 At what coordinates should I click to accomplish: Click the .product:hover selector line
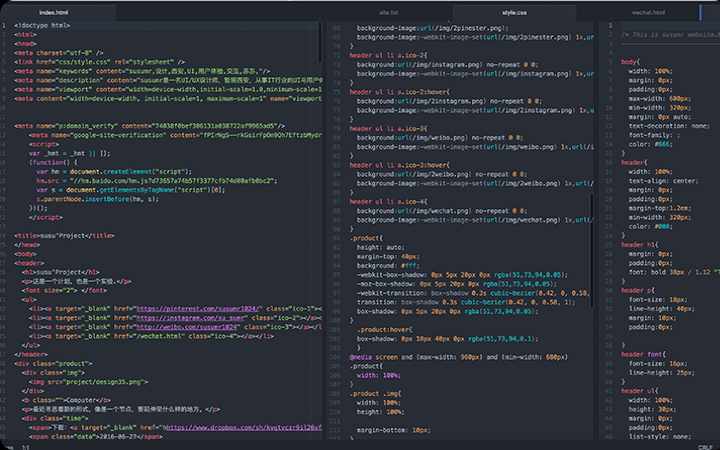(x=384, y=328)
